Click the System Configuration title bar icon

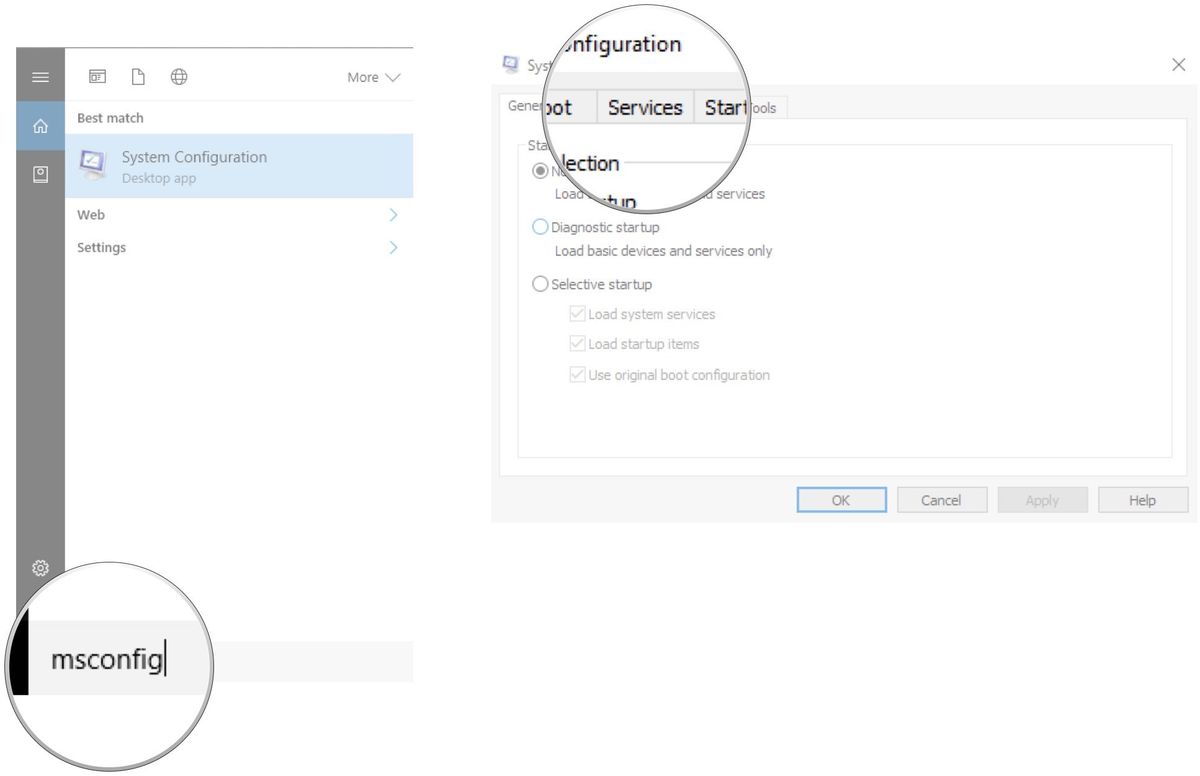click(x=510, y=64)
